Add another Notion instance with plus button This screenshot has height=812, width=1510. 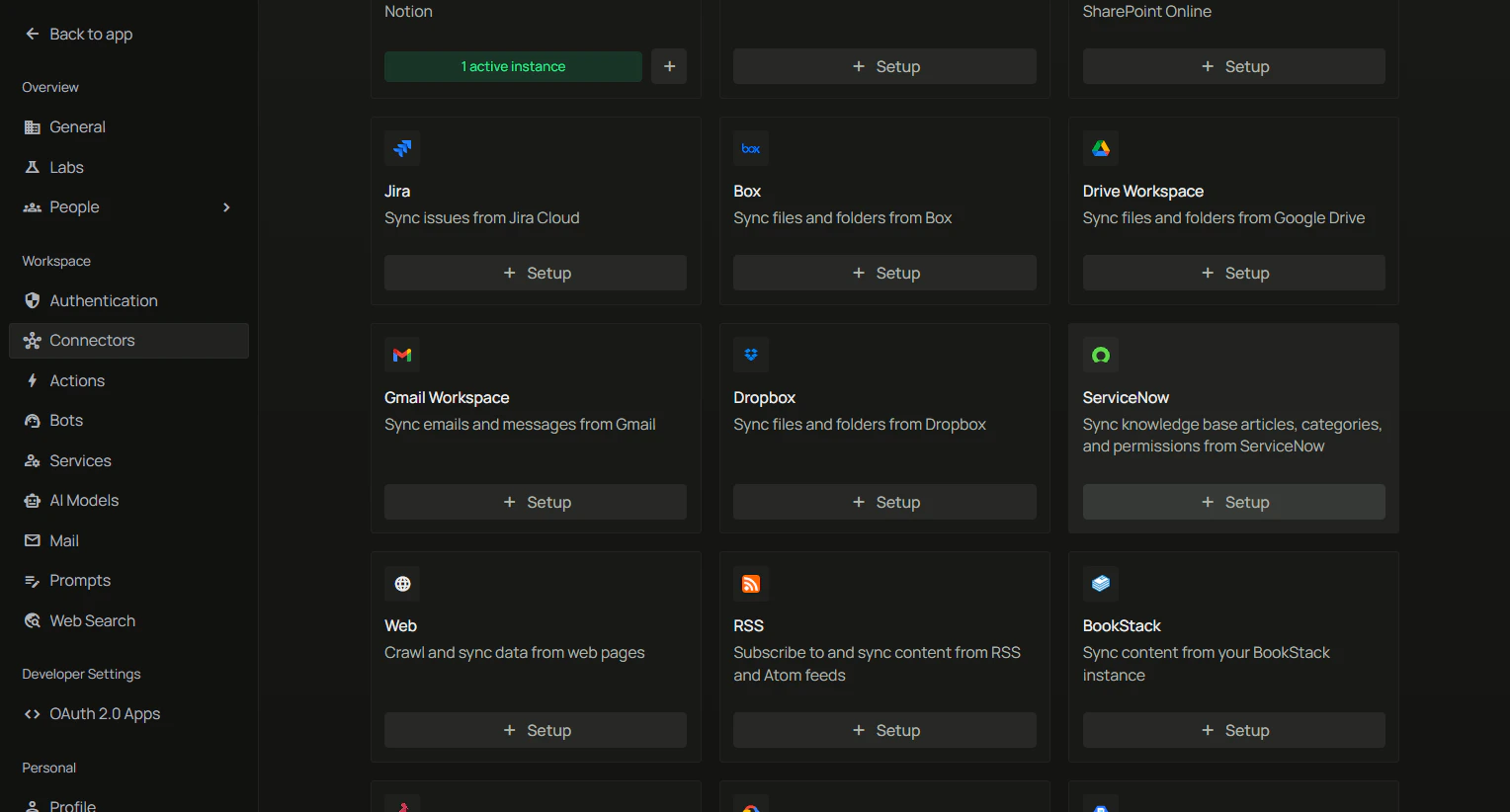(669, 66)
